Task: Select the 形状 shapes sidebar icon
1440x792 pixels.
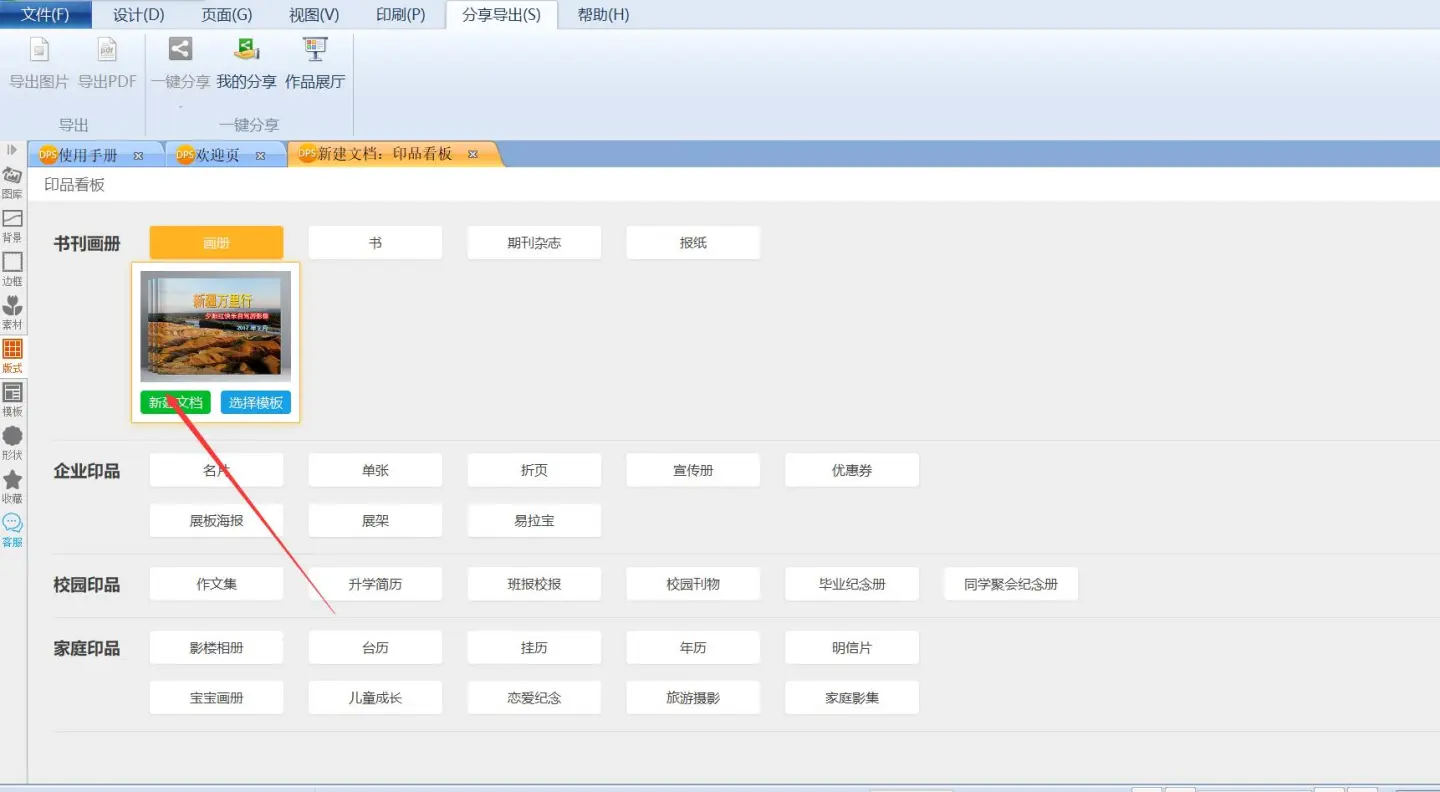Action: pos(12,442)
